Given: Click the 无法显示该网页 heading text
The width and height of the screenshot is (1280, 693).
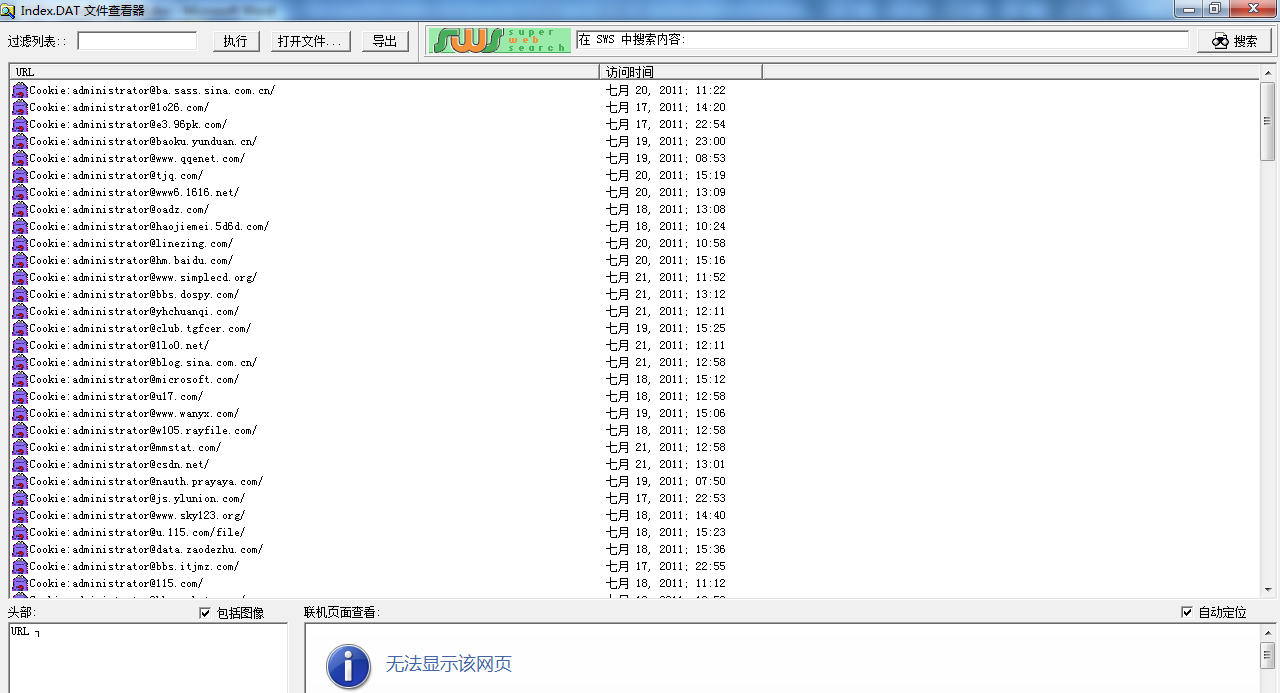Looking at the screenshot, I should [x=449, y=664].
